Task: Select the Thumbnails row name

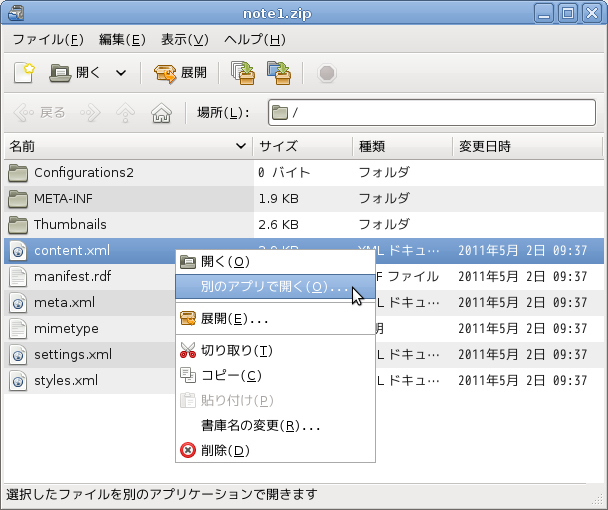Action: coord(70,225)
